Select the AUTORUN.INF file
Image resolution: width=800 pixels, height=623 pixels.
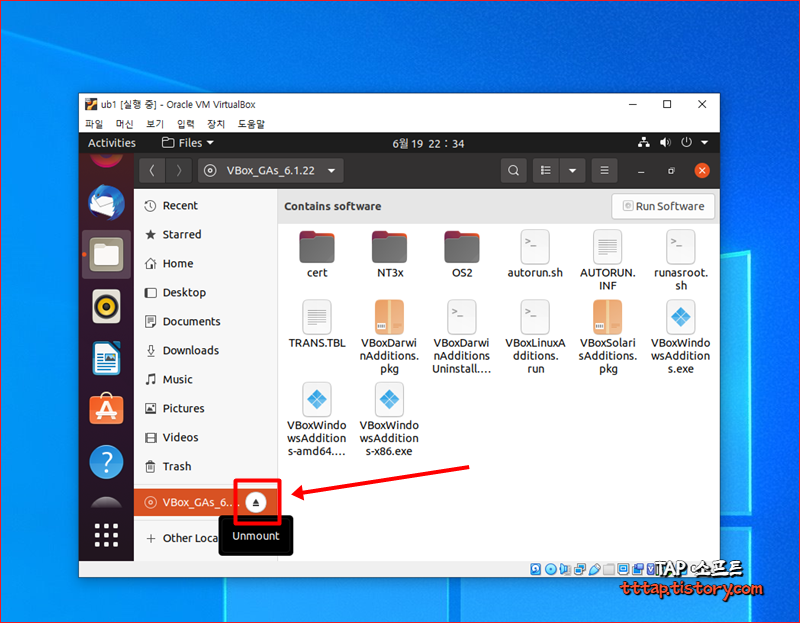[607, 260]
